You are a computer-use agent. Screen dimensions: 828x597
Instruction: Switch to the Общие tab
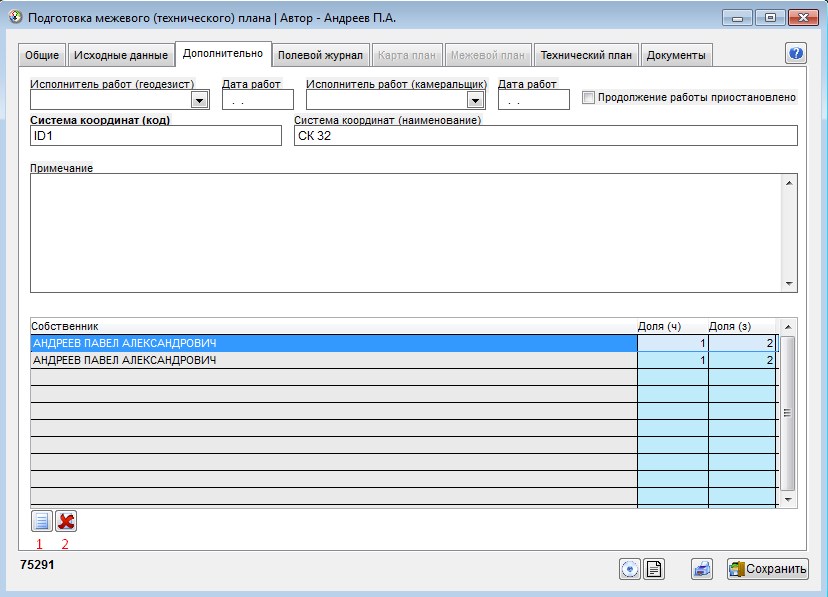click(x=42, y=55)
